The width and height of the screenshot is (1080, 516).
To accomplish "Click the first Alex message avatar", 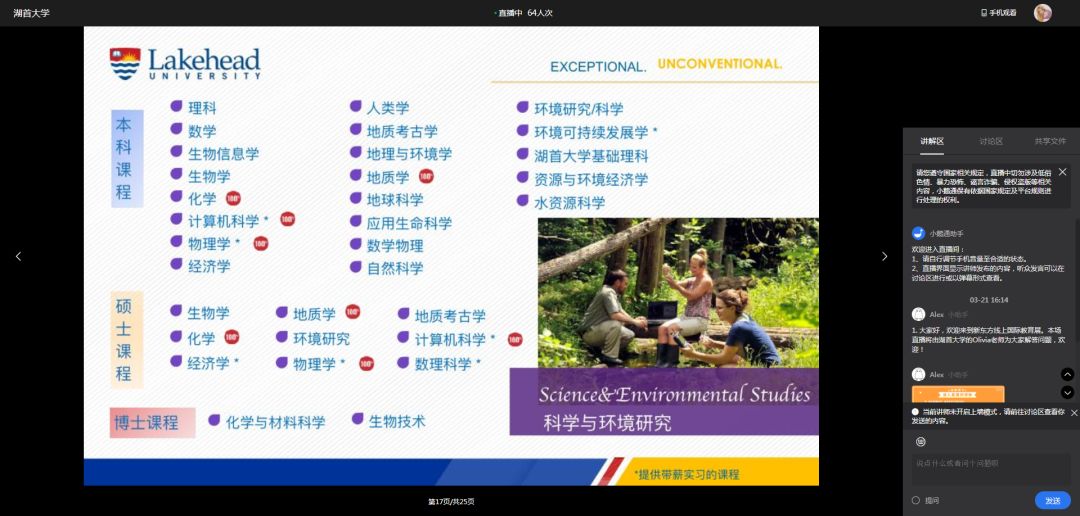I will pos(918,314).
